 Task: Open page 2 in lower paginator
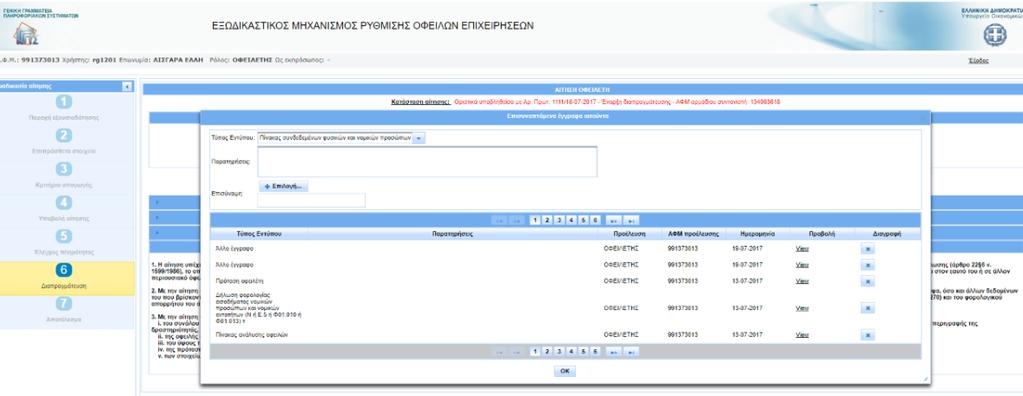[x=547, y=352]
